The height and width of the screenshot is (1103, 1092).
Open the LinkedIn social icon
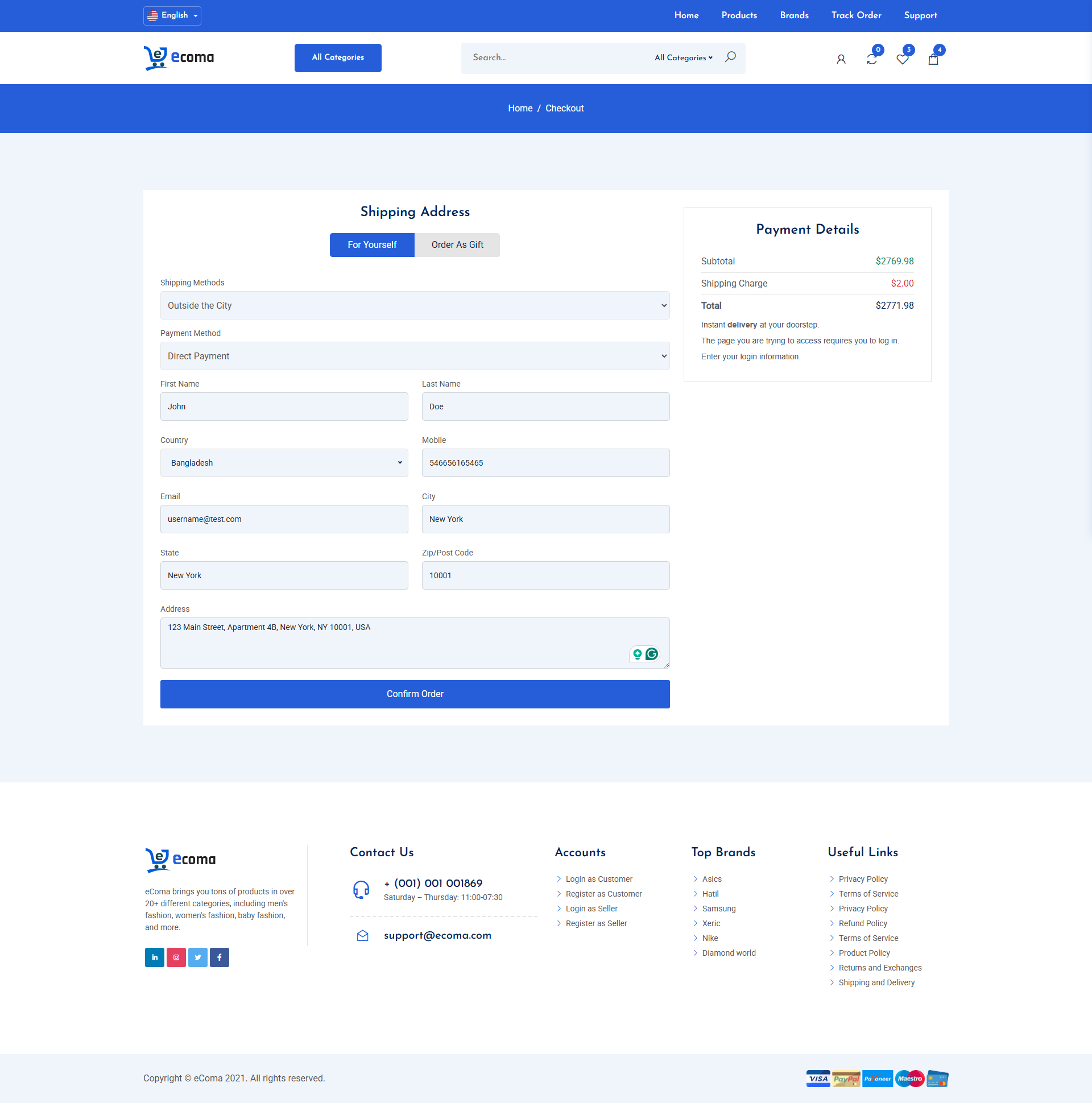click(x=154, y=957)
